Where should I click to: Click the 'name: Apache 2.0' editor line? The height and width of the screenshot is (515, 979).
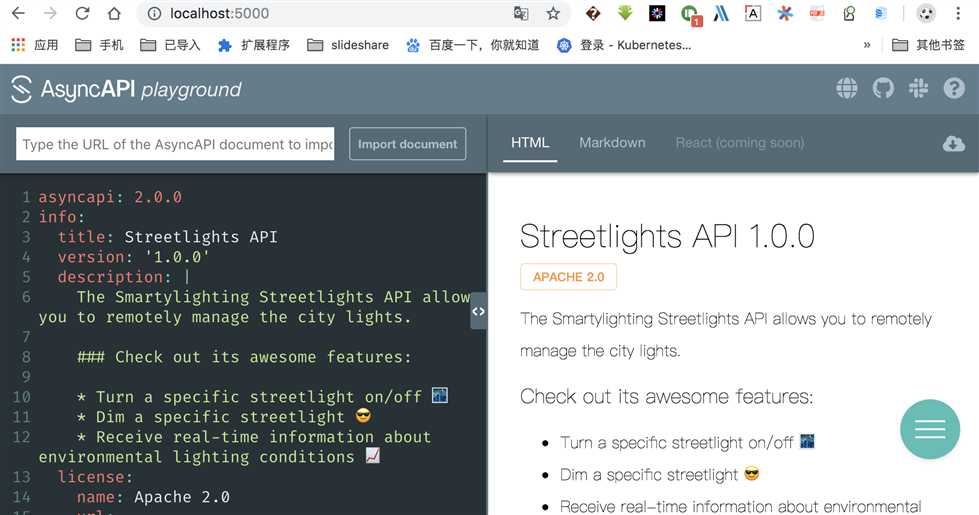(x=153, y=497)
